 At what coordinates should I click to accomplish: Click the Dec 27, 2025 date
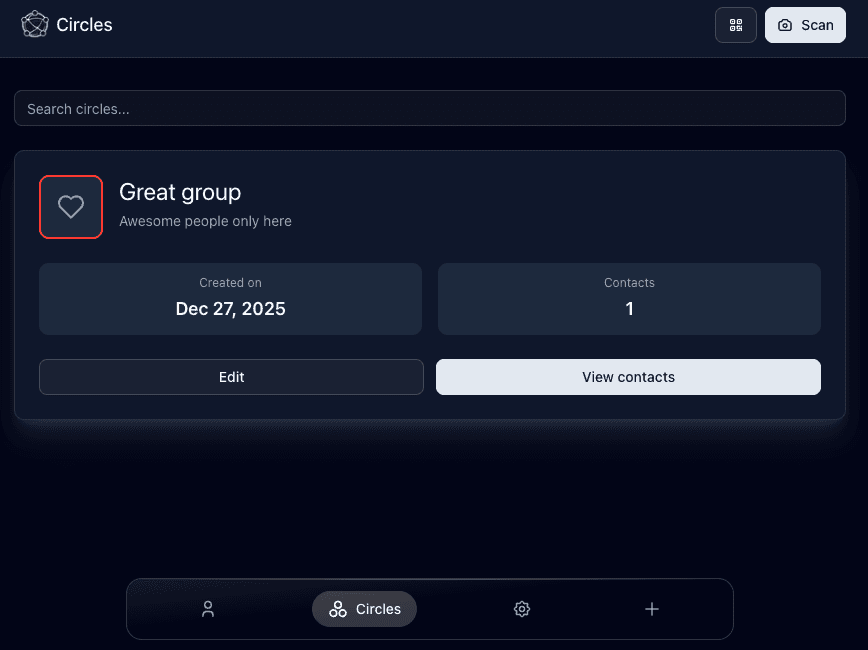click(230, 309)
